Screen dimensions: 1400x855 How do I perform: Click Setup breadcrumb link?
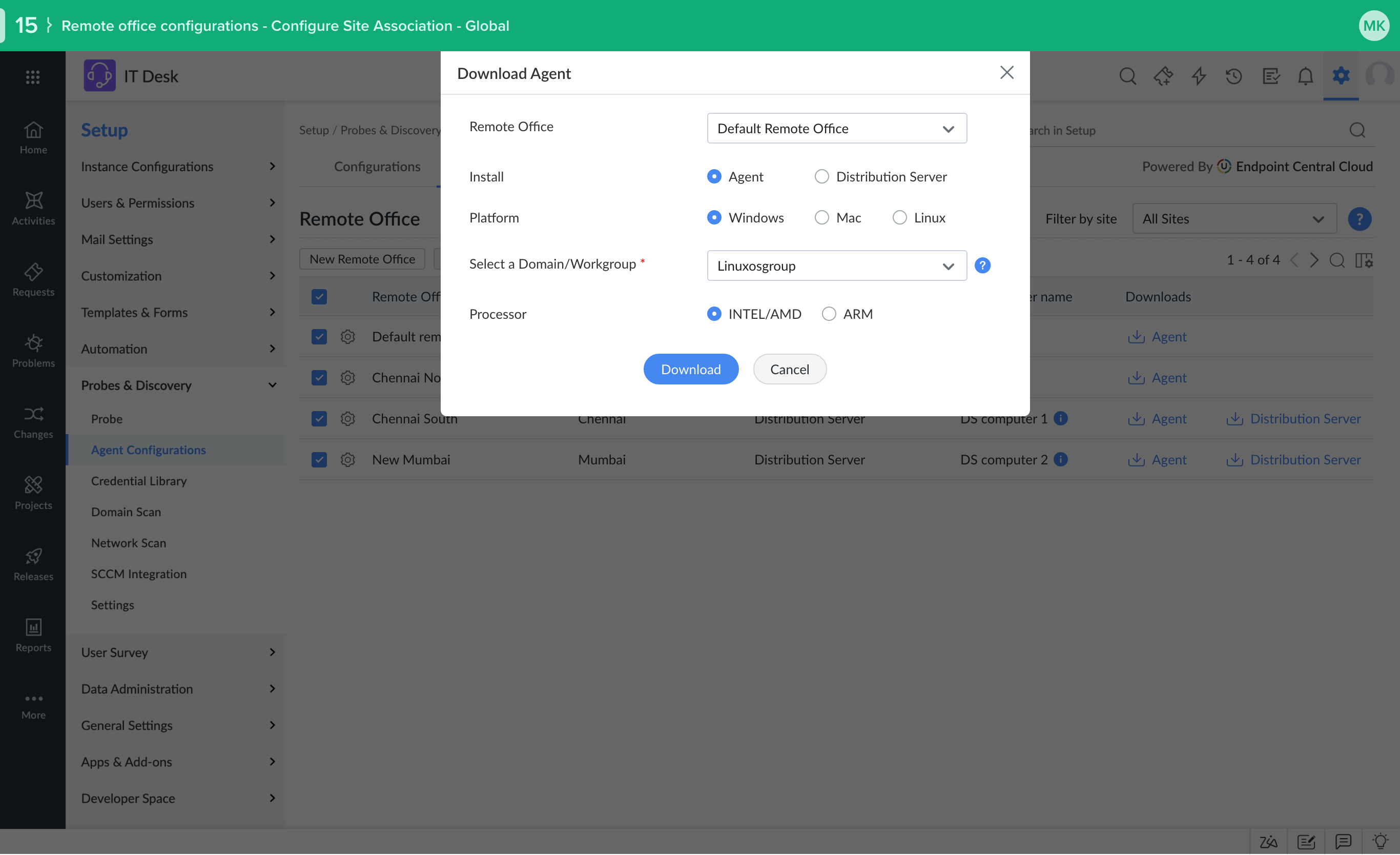(x=314, y=130)
